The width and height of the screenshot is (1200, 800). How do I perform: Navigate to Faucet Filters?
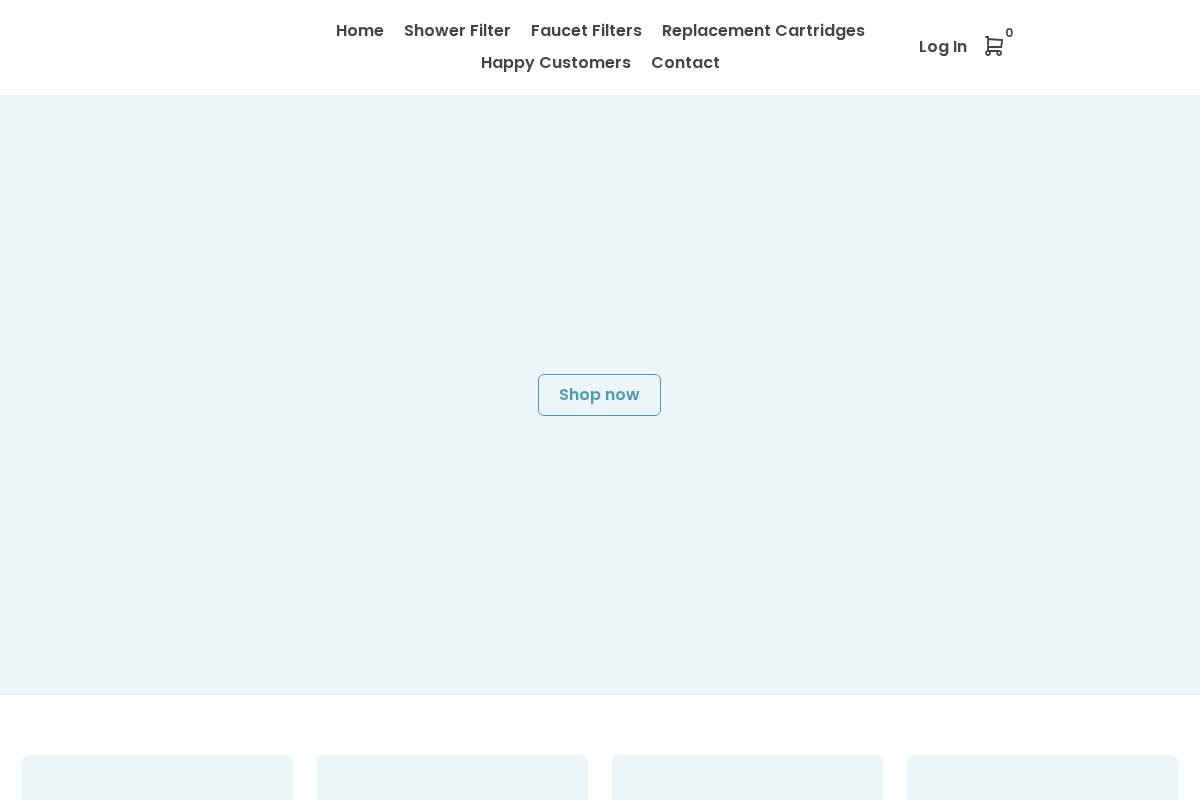(x=586, y=31)
